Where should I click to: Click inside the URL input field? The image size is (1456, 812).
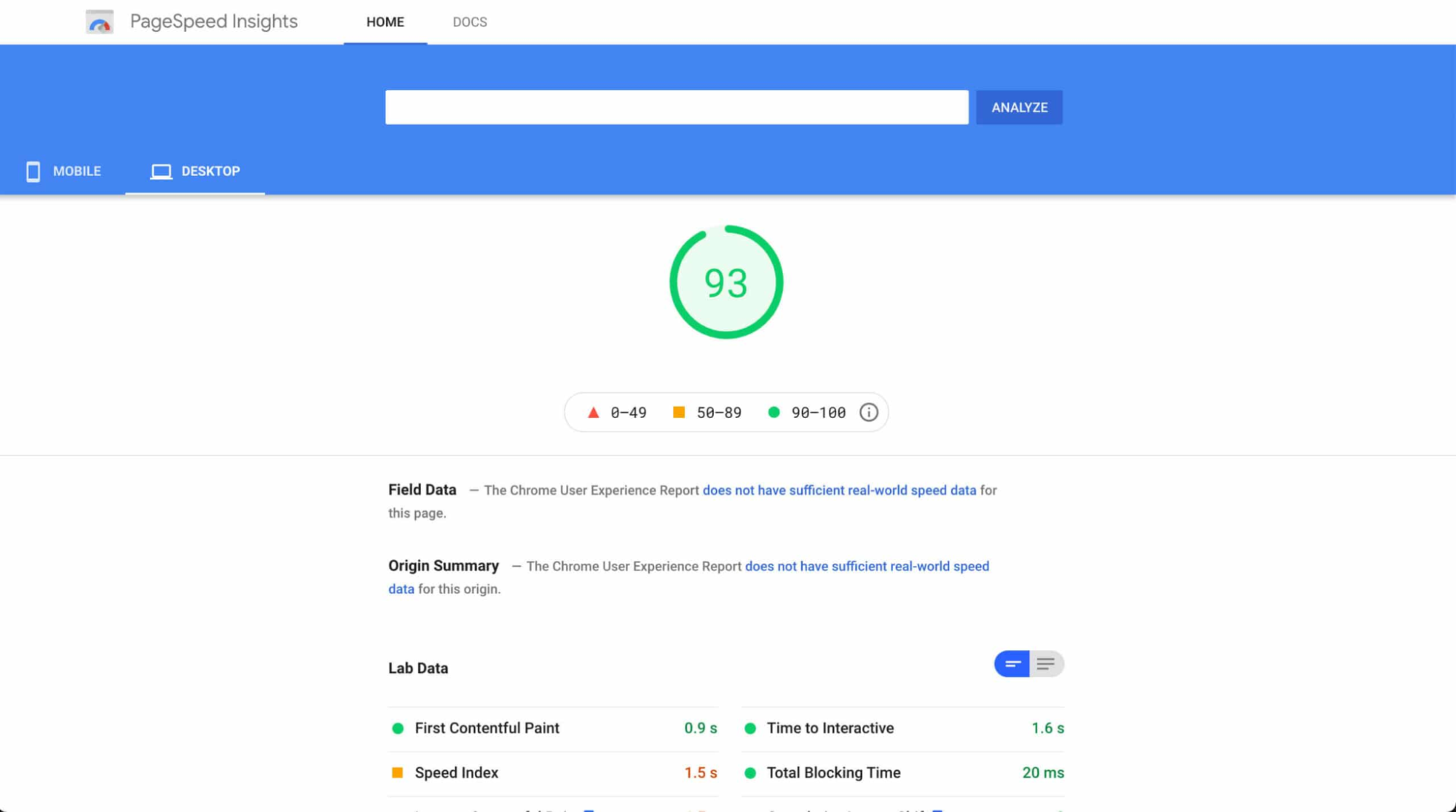click(x=676, y=106)
